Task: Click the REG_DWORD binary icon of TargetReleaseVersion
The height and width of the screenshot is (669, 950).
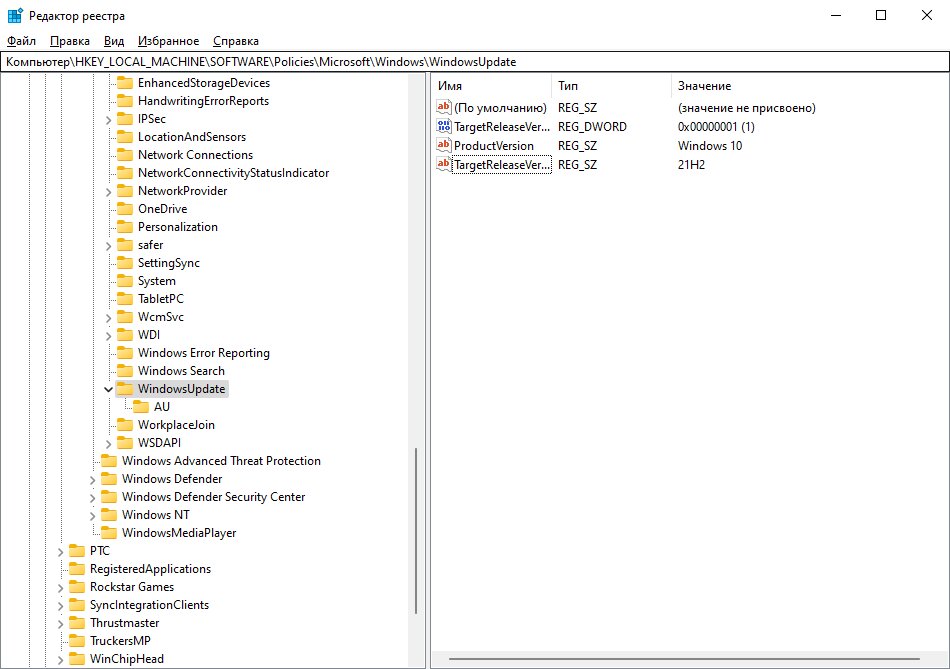Action: (444, 126)
